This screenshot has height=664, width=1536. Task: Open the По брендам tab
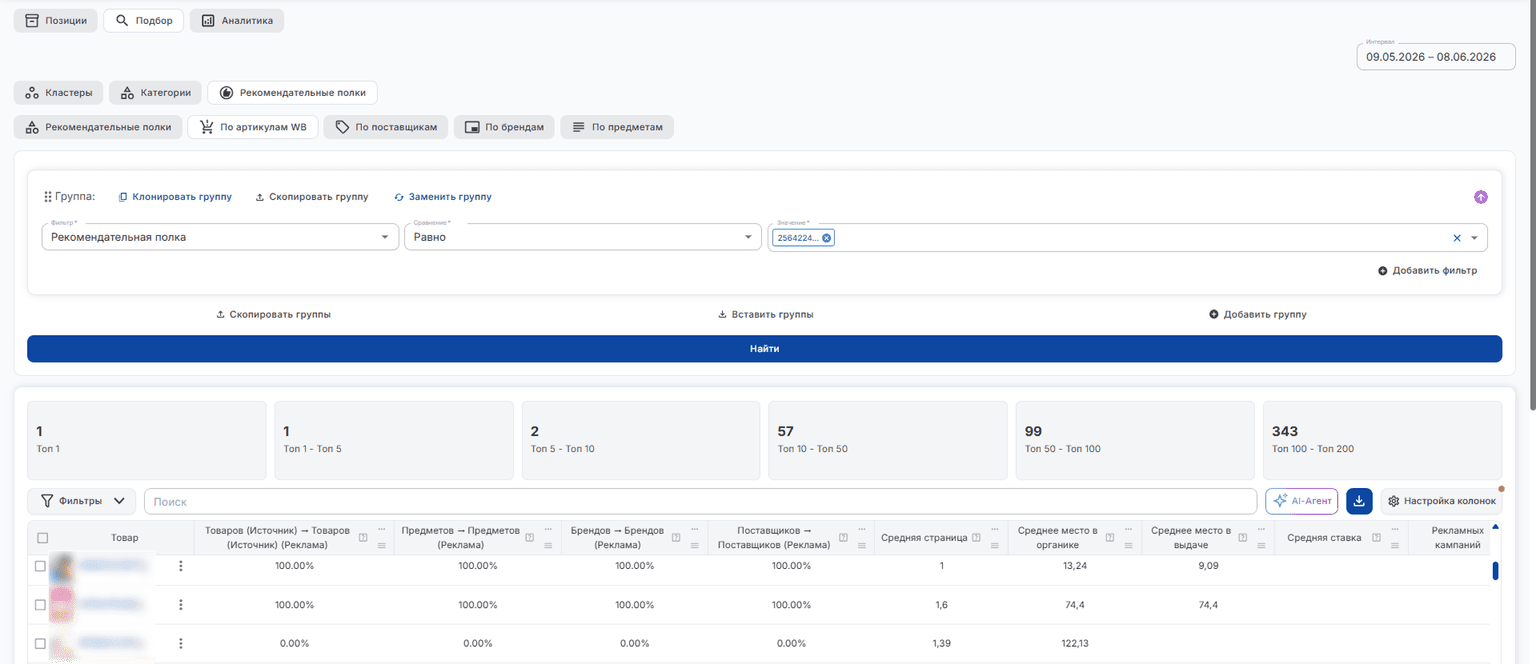point(504,127)
